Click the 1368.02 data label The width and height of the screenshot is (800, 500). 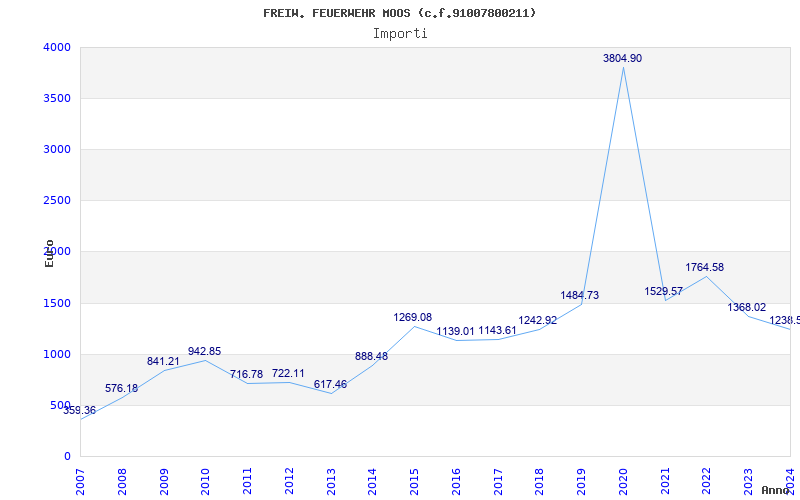[x=746, y=307]
